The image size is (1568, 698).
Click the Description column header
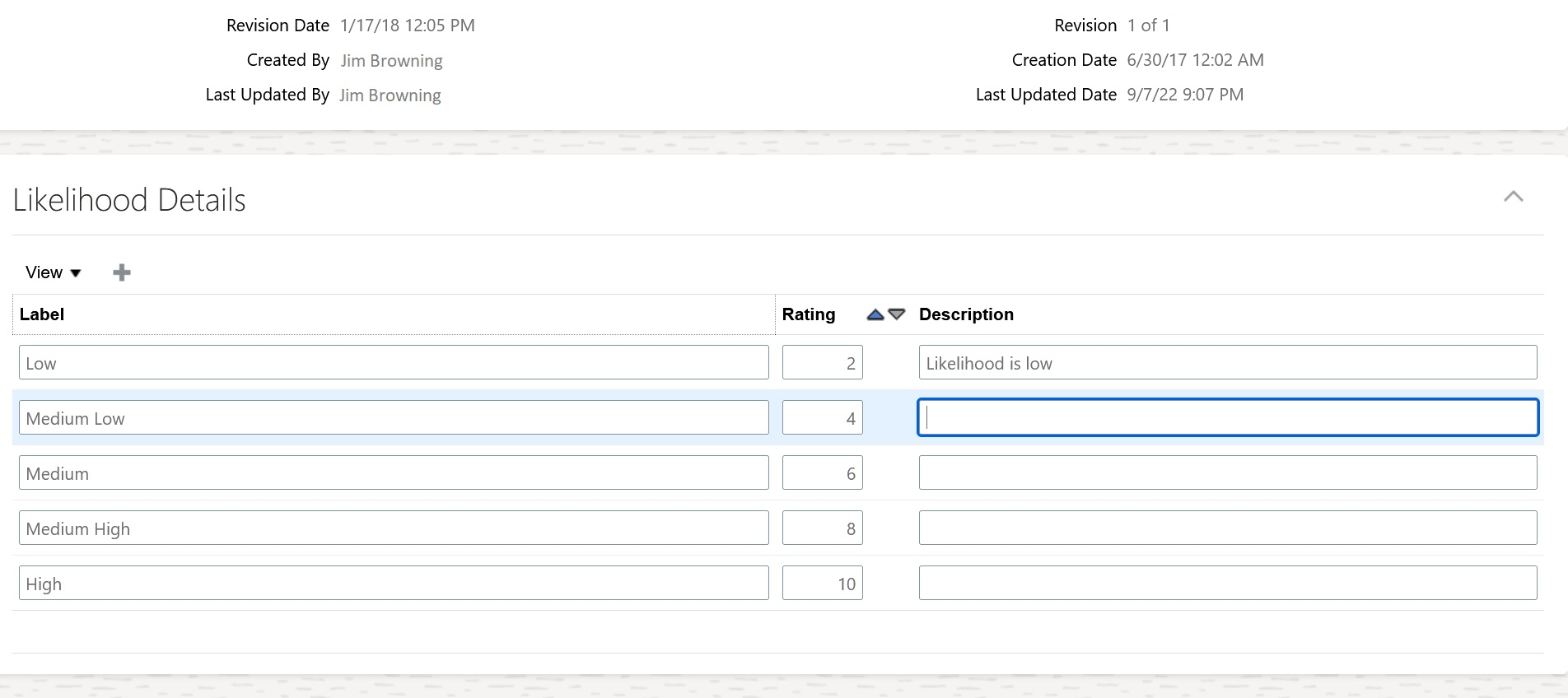pos(966,314)
